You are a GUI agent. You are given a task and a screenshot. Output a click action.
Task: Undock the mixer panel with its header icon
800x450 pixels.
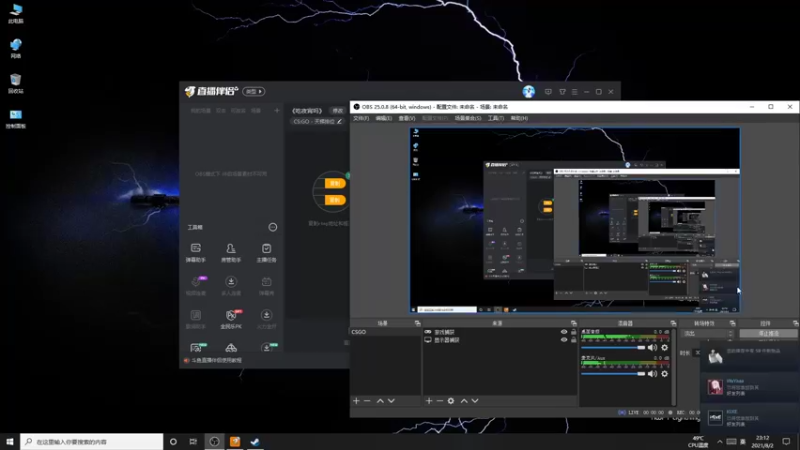pyautogui.click(x=673, y=323)
